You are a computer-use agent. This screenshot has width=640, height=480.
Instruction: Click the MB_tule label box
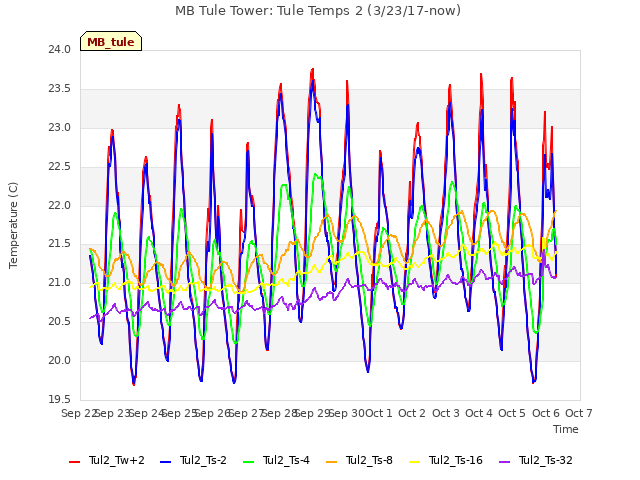pos(111,41)
